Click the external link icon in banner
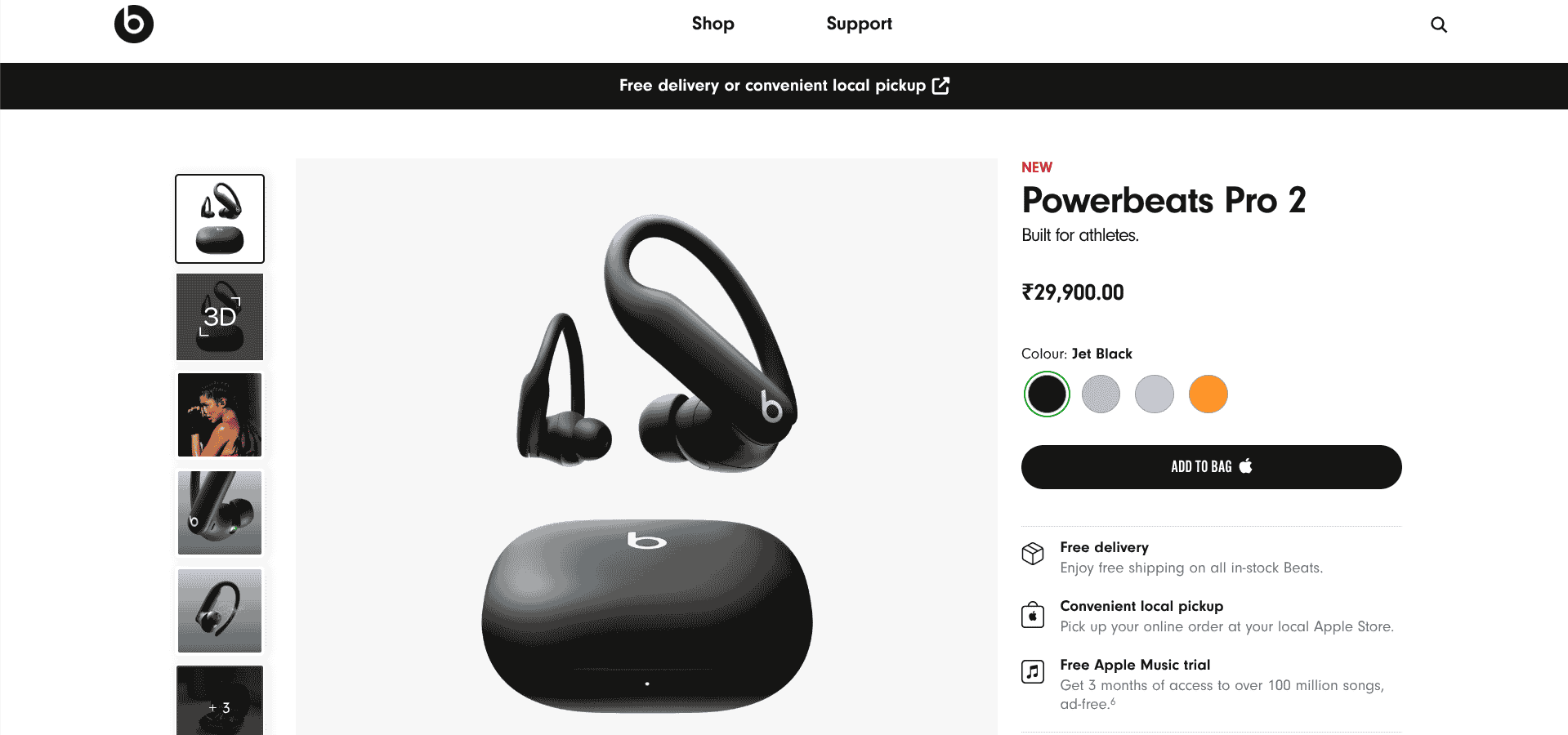The image size is (1568, 735). (941, 86)
